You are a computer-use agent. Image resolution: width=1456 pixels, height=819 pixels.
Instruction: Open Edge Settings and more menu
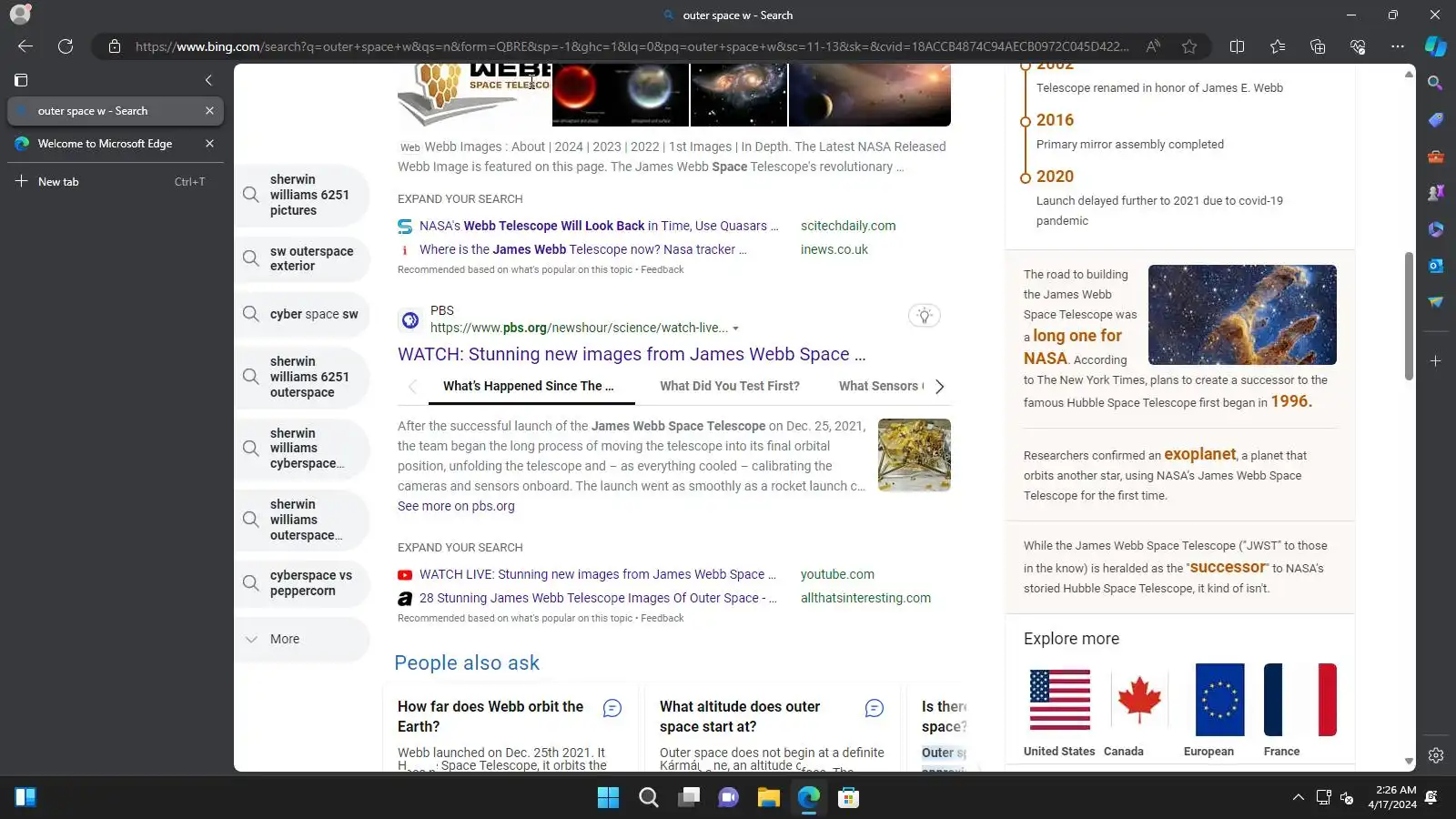tap(1398, 46)
